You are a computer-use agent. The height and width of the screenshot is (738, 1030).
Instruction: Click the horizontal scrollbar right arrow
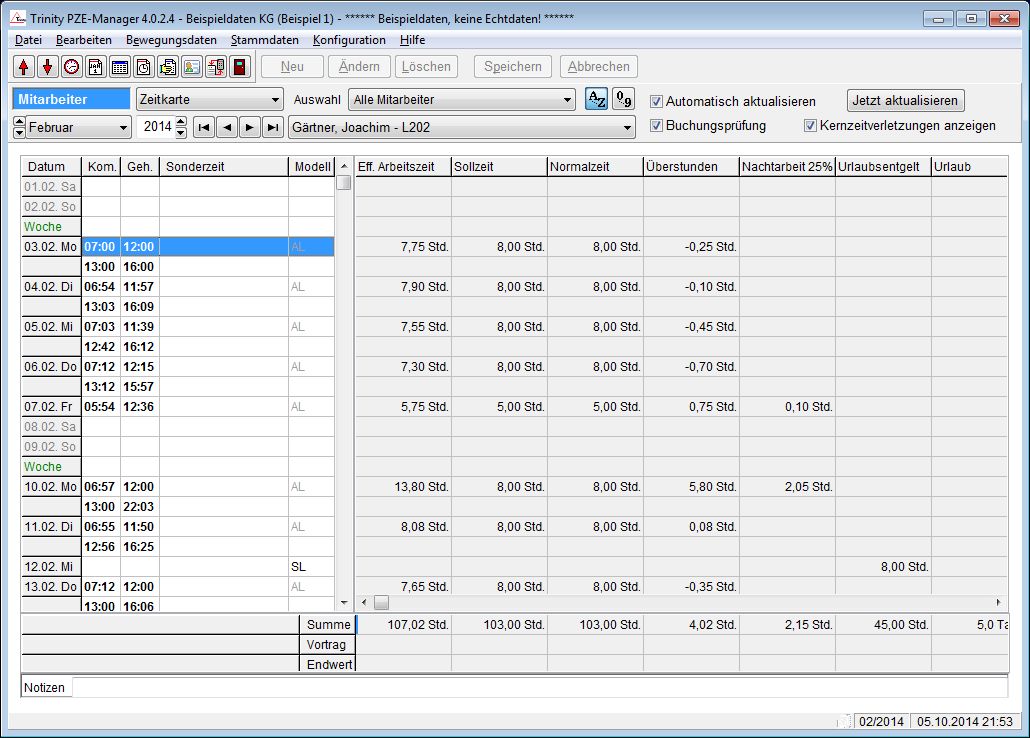point(997,603)
